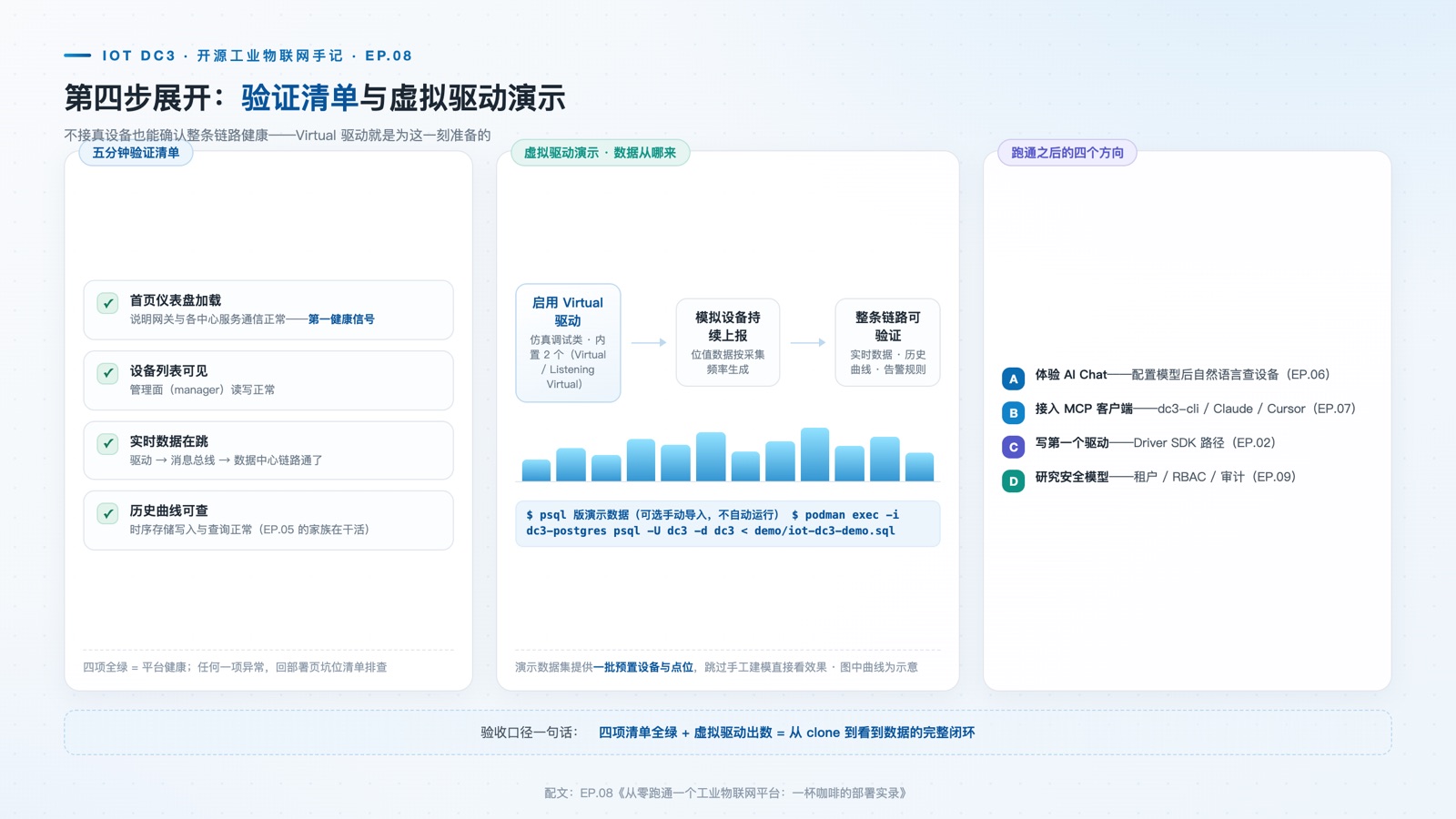This screenshot has height=819, width=1456.
Task: Click the 启用 Virtual 驱动 step card
Action: 568,343
